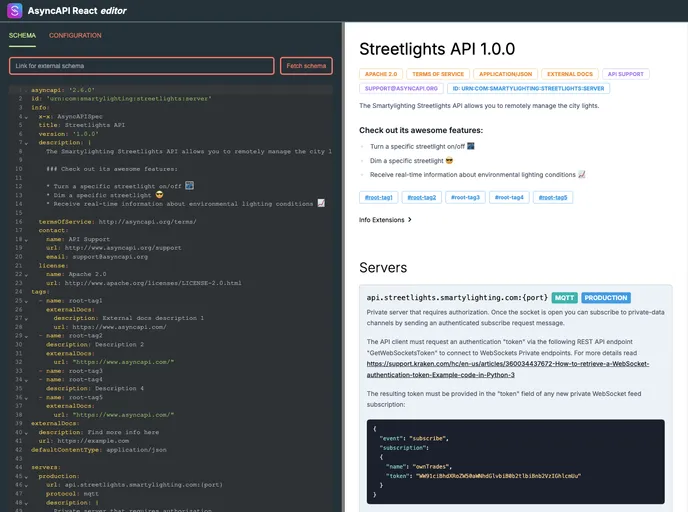The width and height of the screenshot is (688, 512).
Task: Click the #root-tag3 tag
Action: coord(466,197)
